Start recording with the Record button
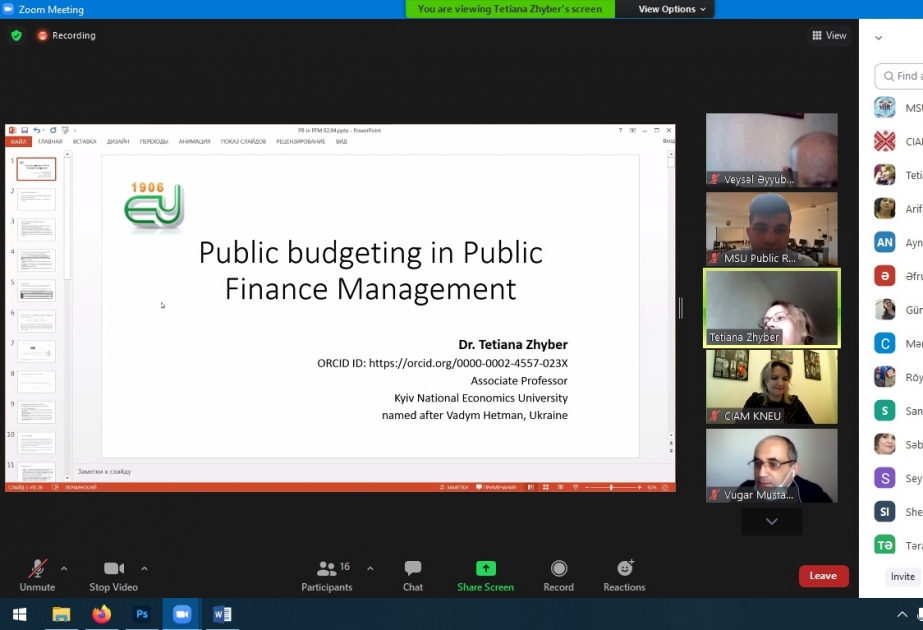Image resolution: width=923 pixels, height=630 pixels. 559,576
